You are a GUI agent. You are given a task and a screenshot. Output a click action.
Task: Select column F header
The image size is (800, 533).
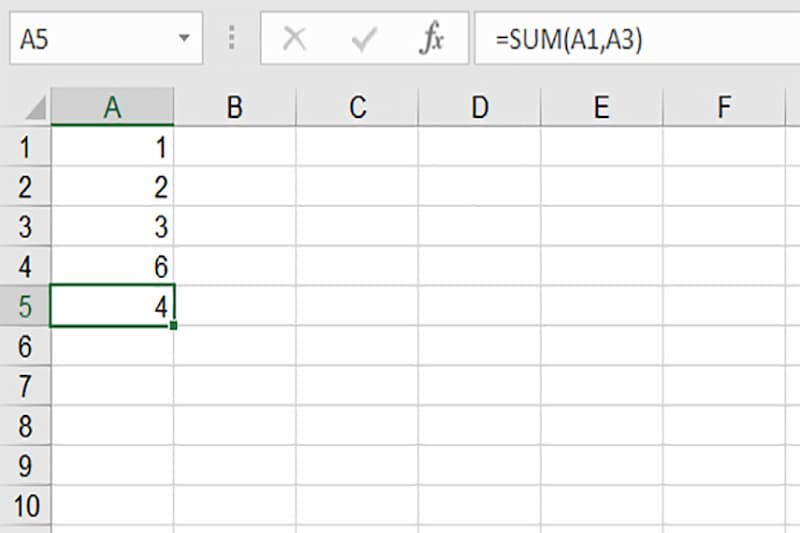[x=724, y=108]
